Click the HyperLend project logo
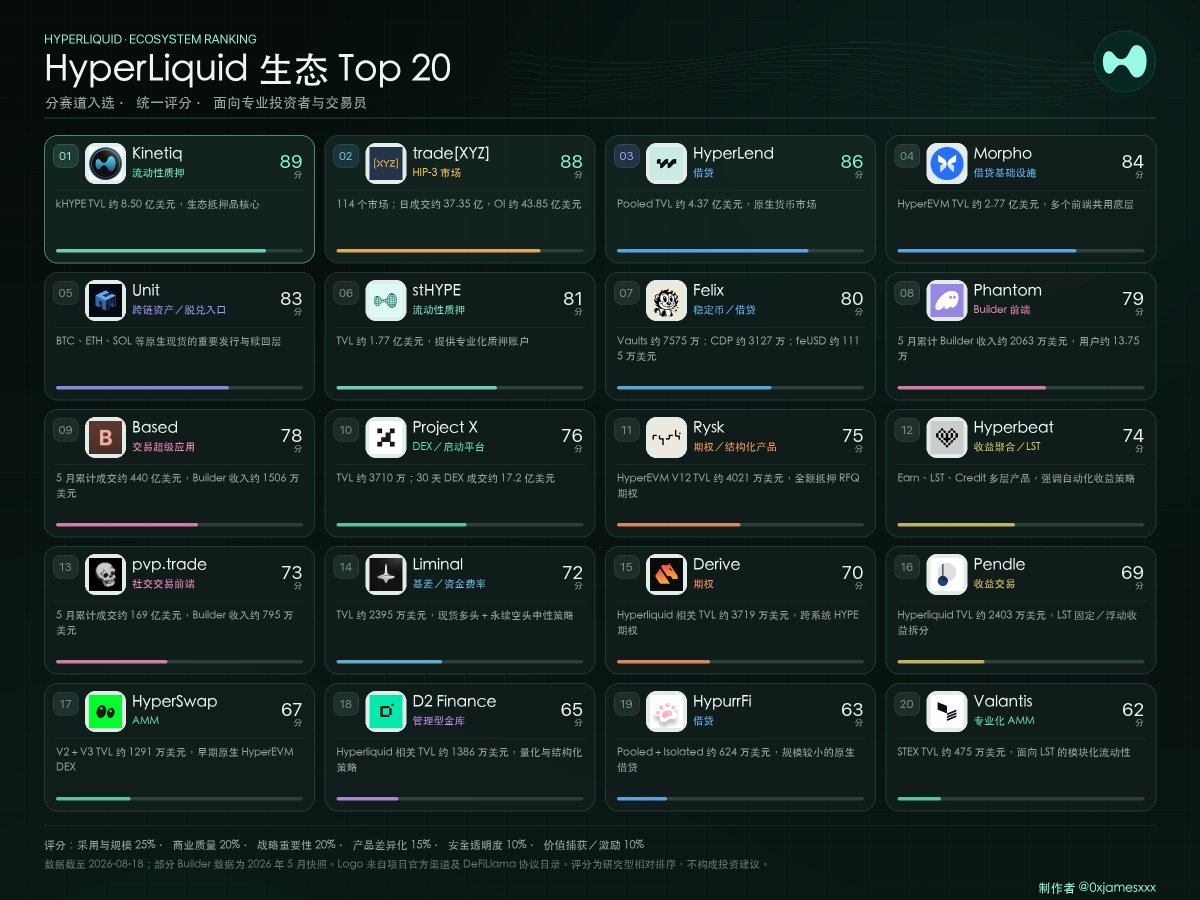 [x=666, y=164]
